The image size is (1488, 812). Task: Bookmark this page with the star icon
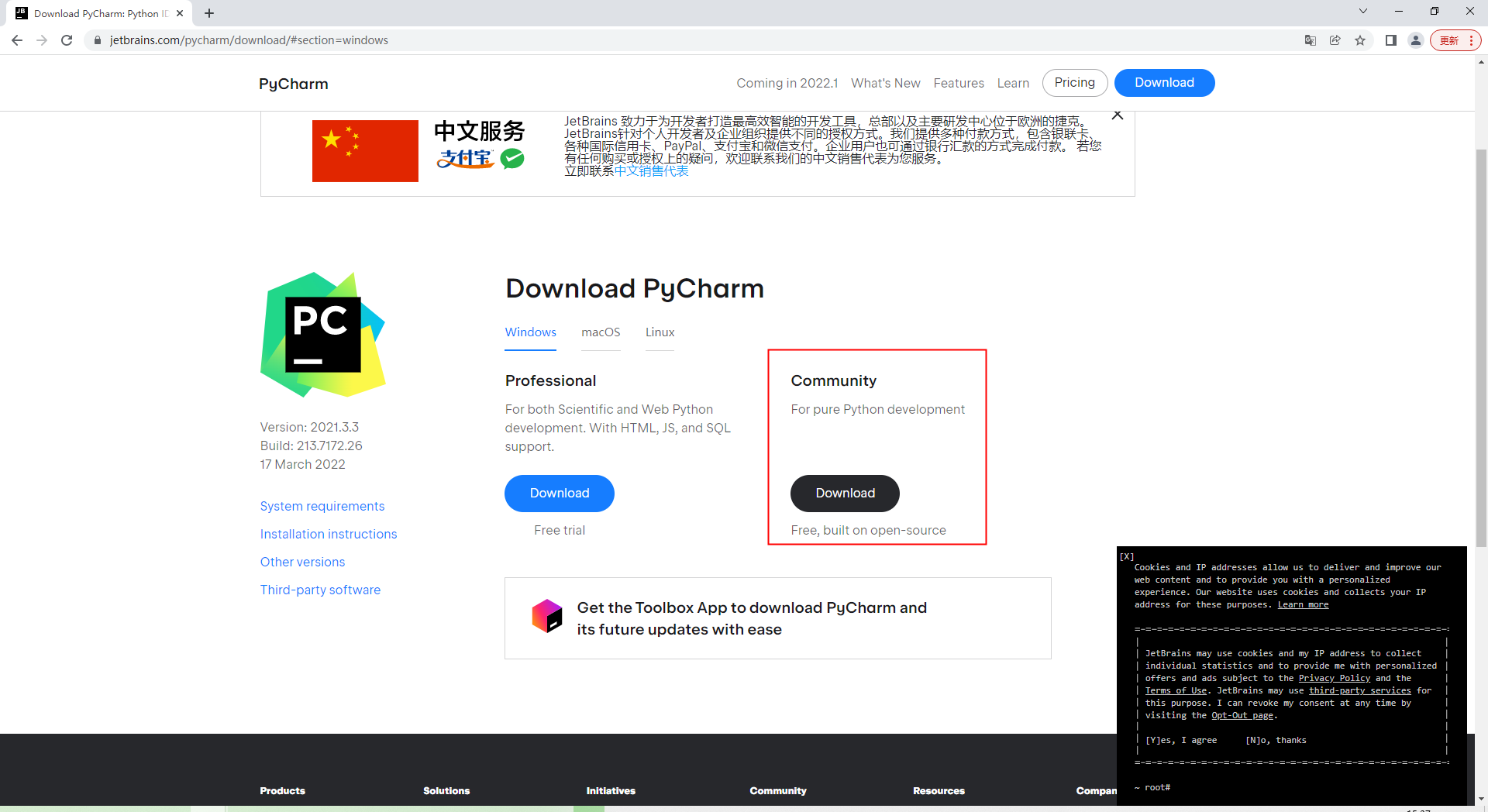click(x=1361, y=40)
